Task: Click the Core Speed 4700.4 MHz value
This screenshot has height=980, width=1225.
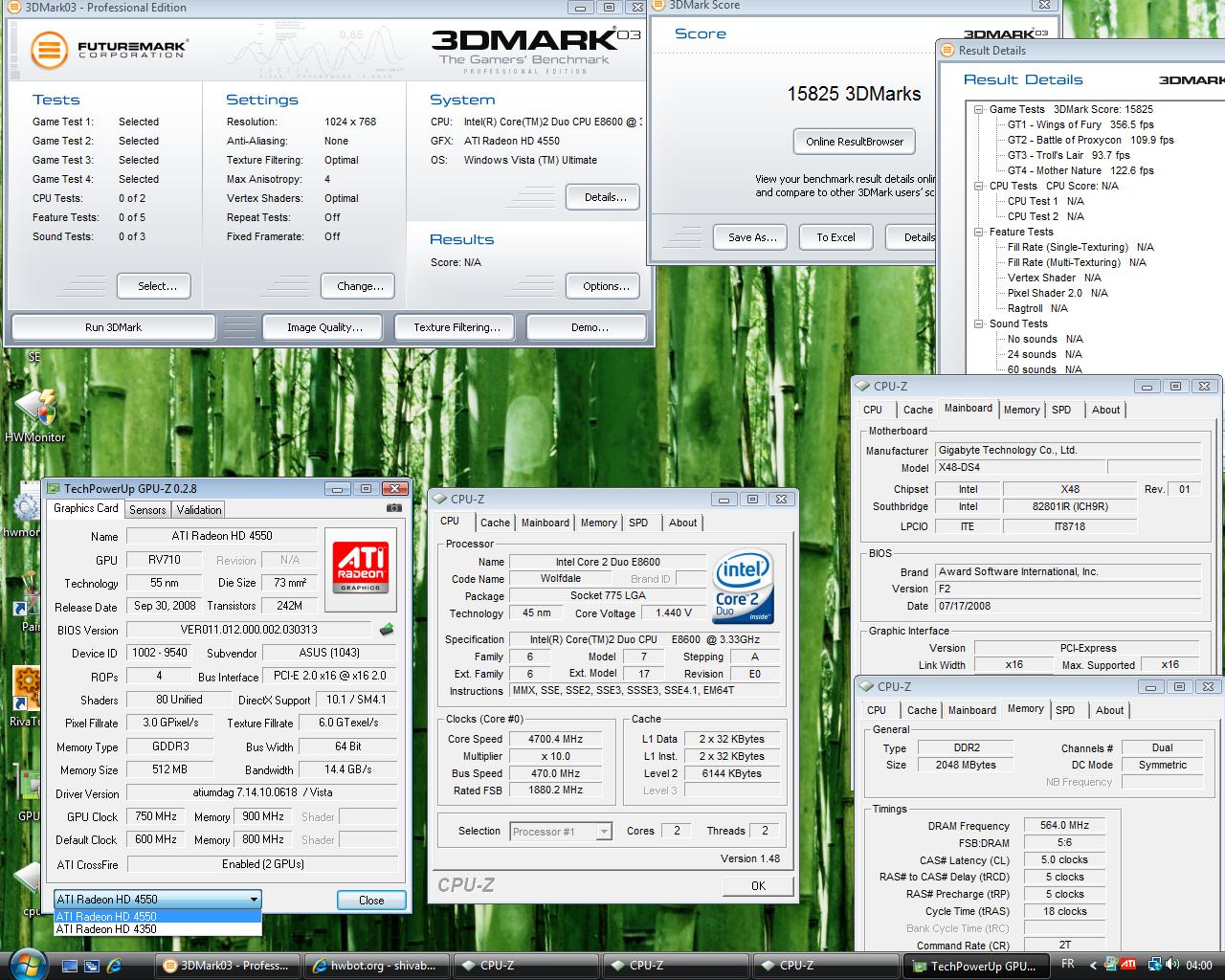Action: pyautogui.click(x=555, y=739)
